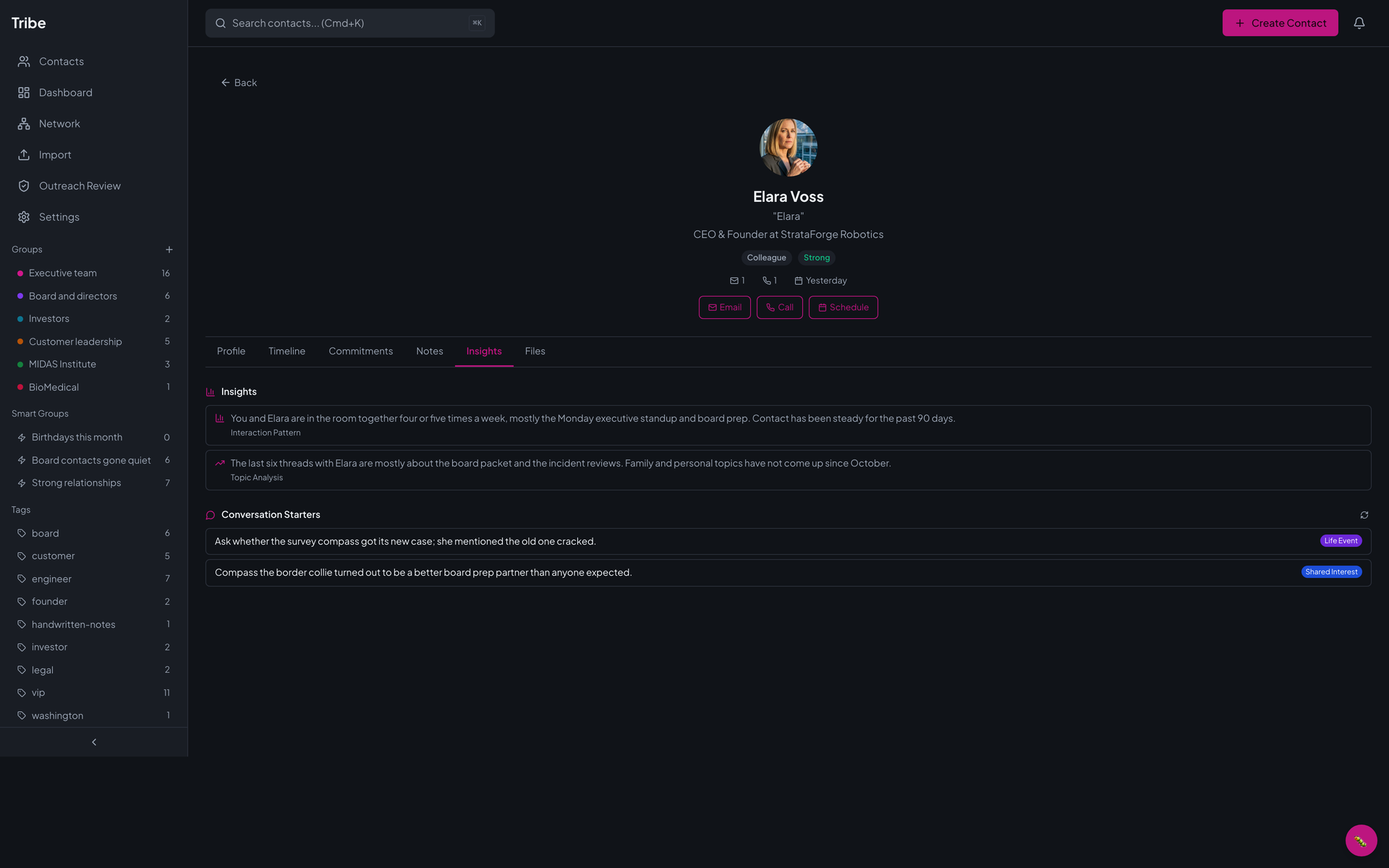Switch to the Timeline tab
Viewport: 1389px width, 868px height.
tap(287, 352)
